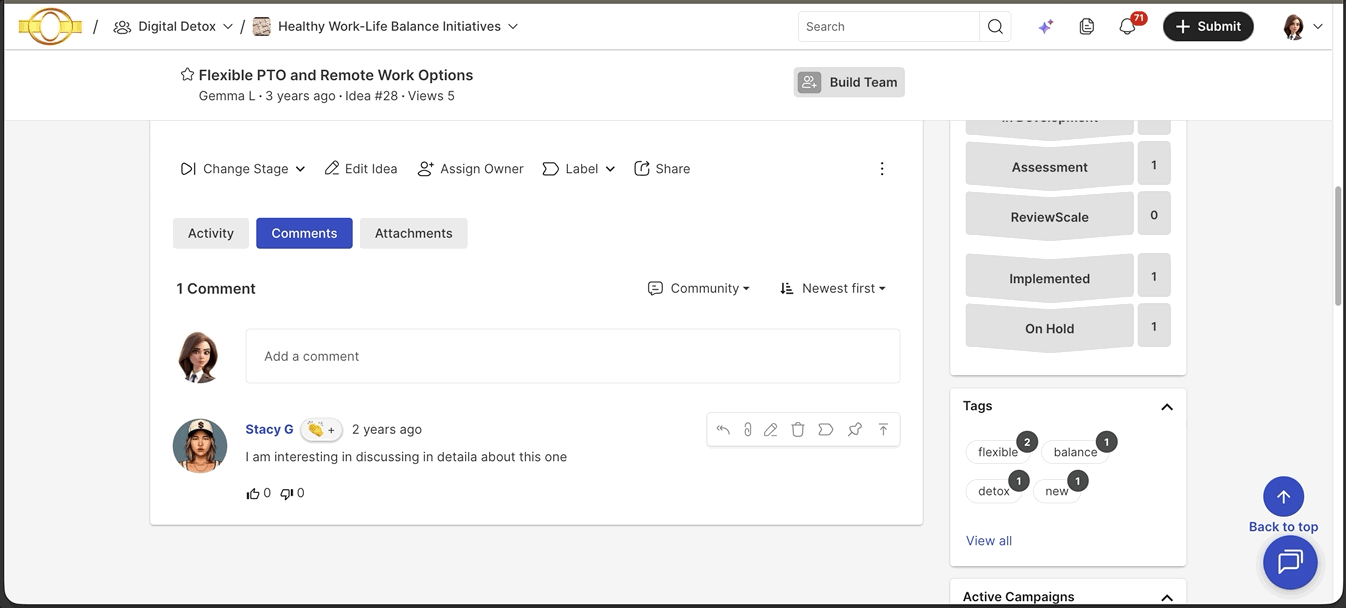1346x608 pixels.
Task: Select the new tag
Action: 1057,491
